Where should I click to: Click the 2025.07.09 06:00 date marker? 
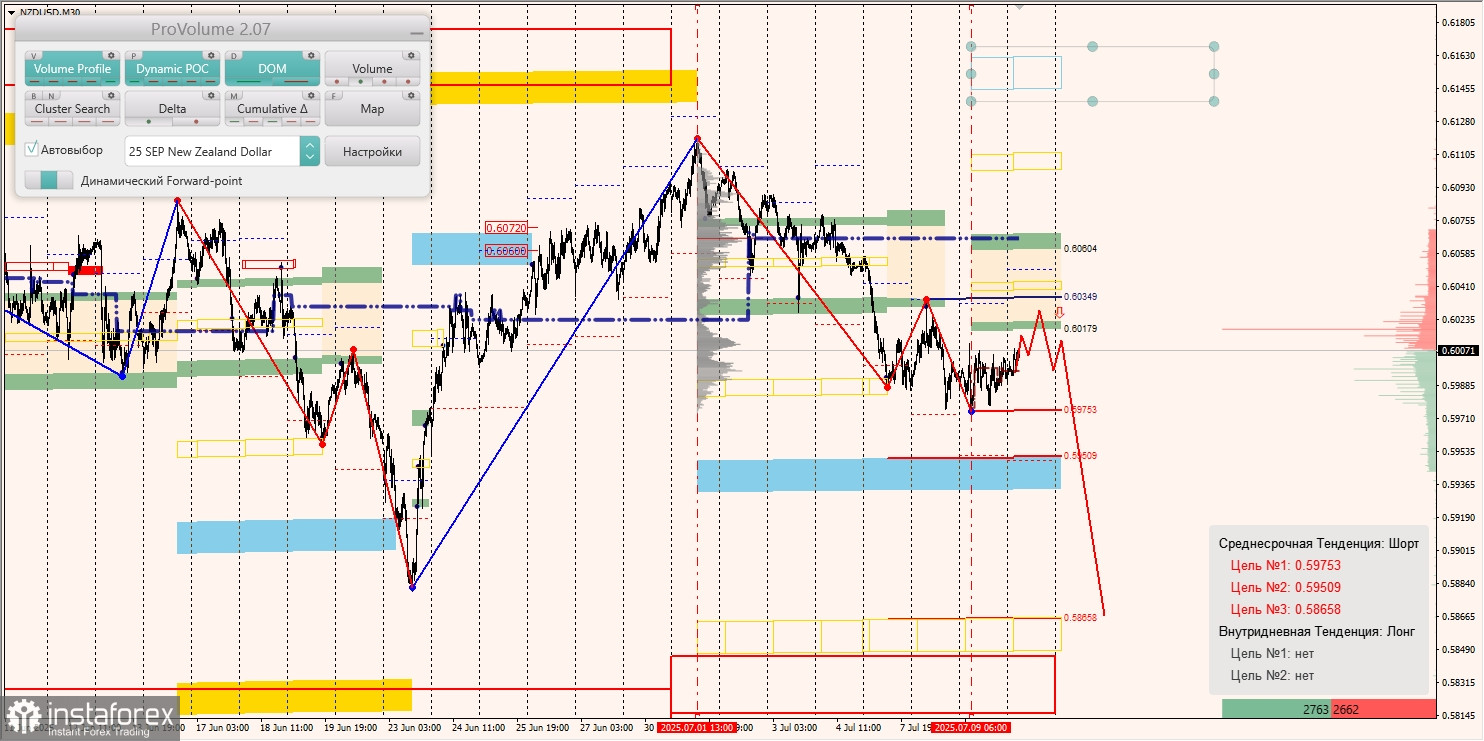(970, 728)
